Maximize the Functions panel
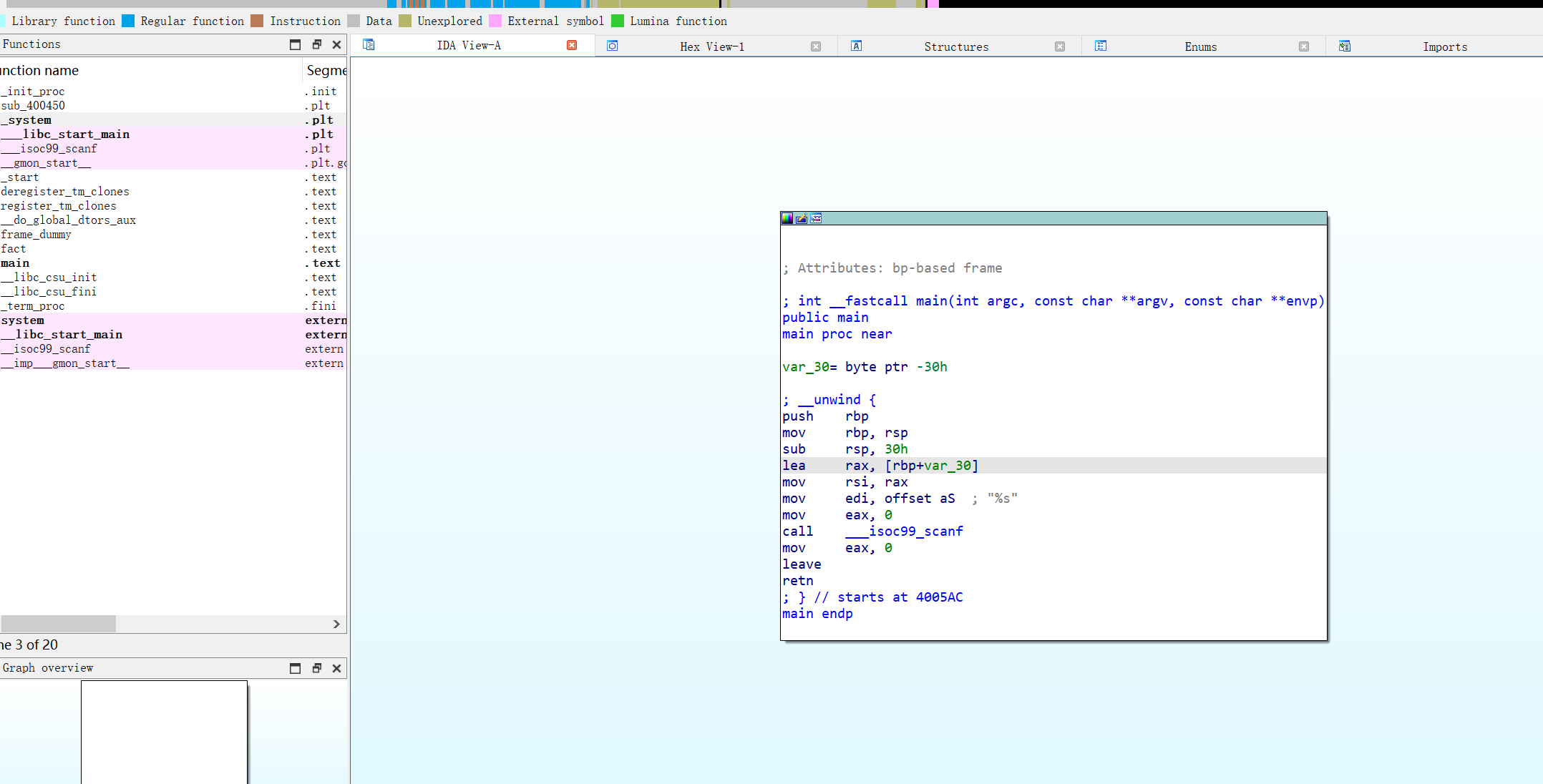This screenshot has width=1543, height=784. (295, 44)
